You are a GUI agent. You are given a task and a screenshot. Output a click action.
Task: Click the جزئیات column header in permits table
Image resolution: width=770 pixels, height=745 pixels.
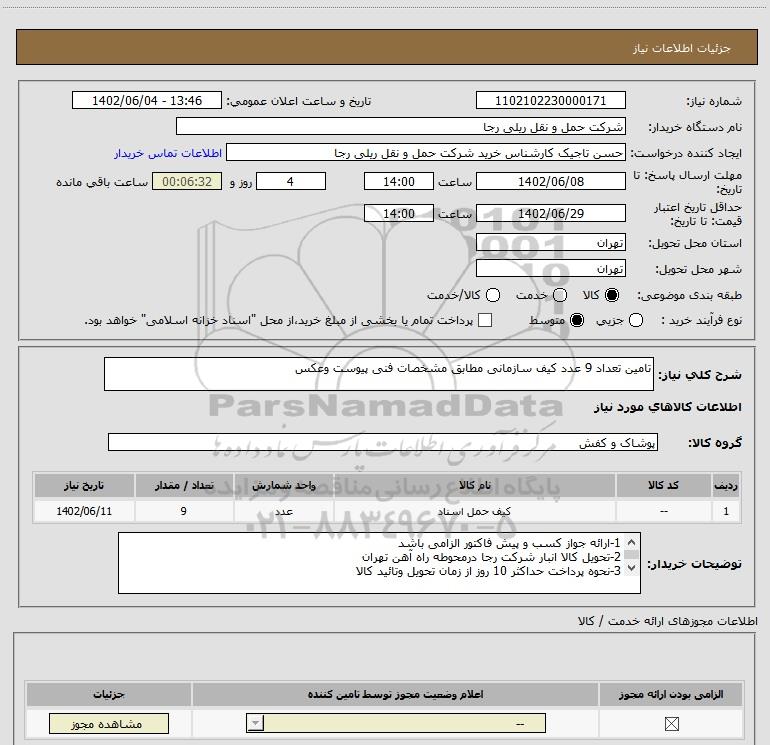tap(109, 694)
